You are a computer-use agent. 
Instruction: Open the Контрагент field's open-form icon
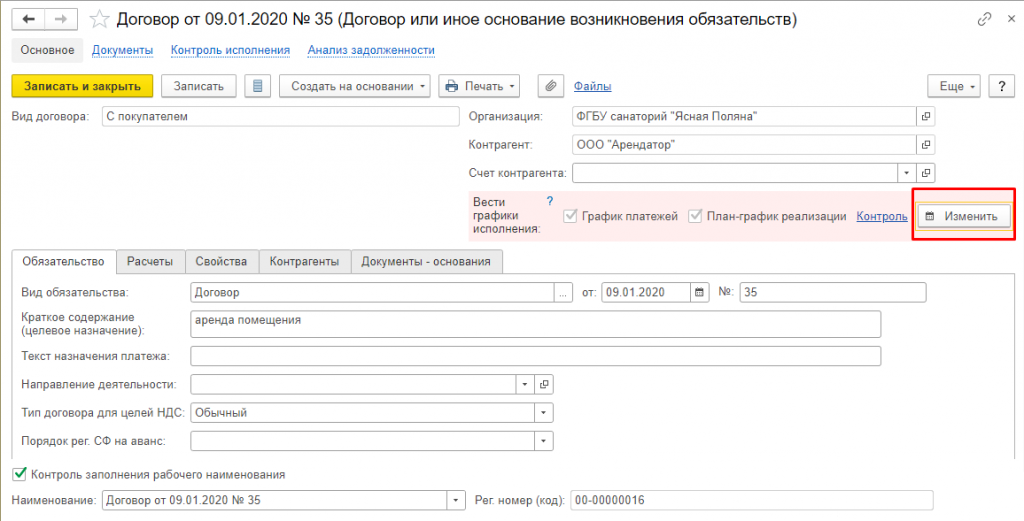click(926, 145)
